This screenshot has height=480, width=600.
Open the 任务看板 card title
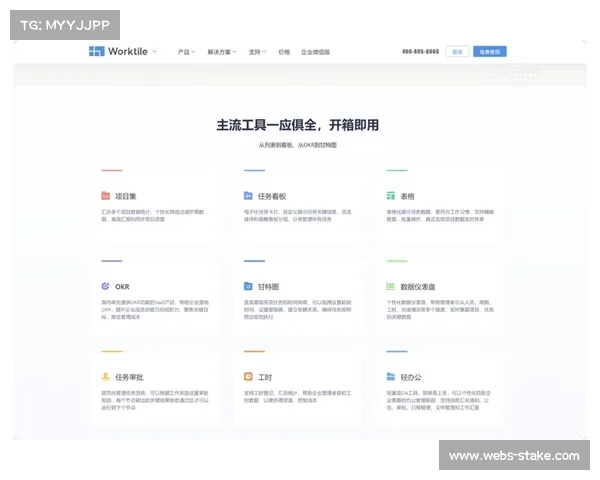pyautogui.click(x=272, y=196)
